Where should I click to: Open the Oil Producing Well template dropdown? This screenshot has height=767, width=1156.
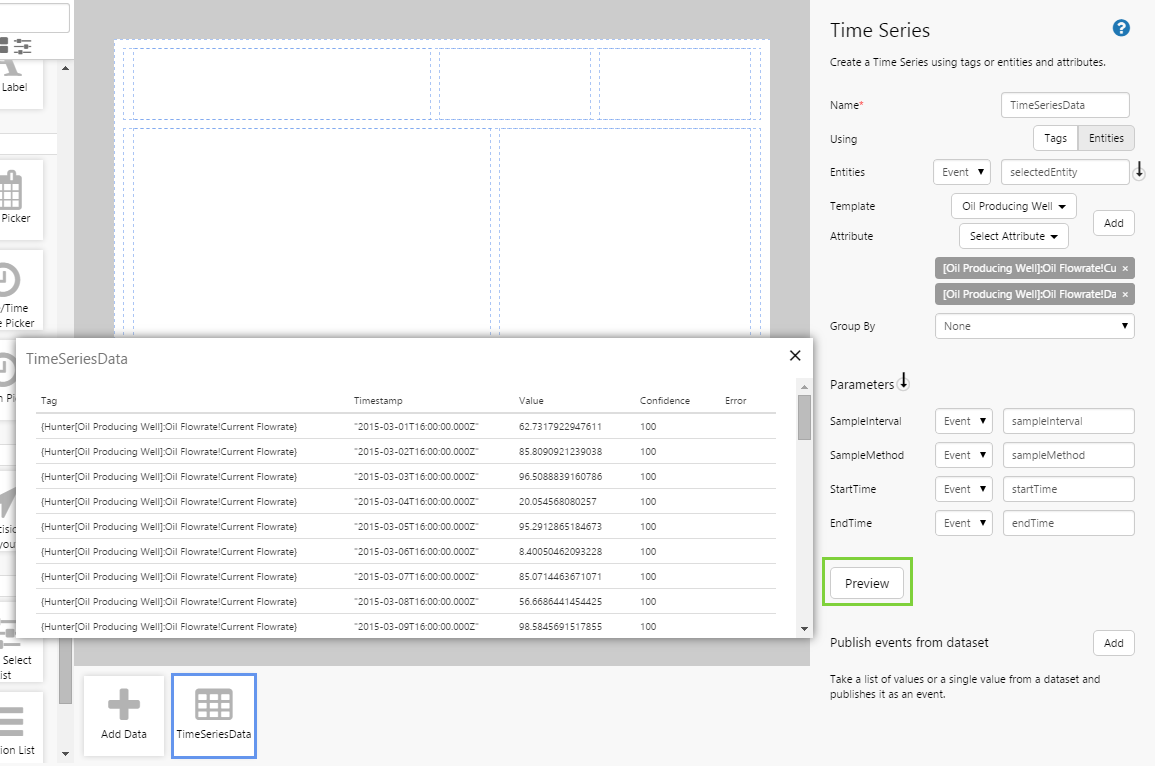click(x=1013, y=207)
